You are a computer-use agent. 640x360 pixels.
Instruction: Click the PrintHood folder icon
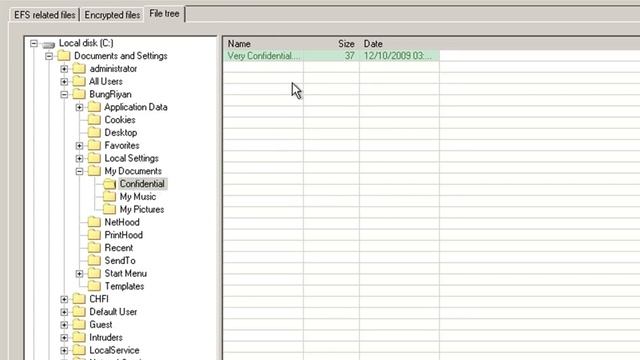94,235
